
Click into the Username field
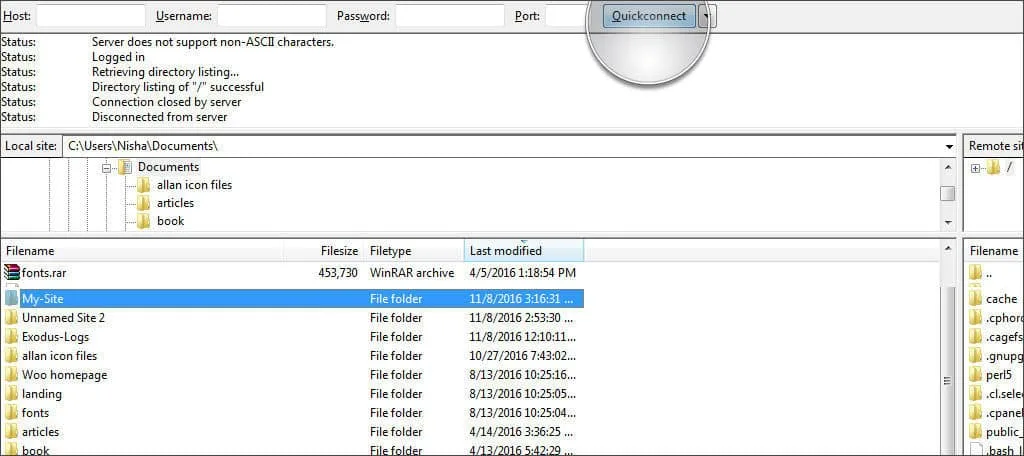pyautogui.click(x=271, y=16)
